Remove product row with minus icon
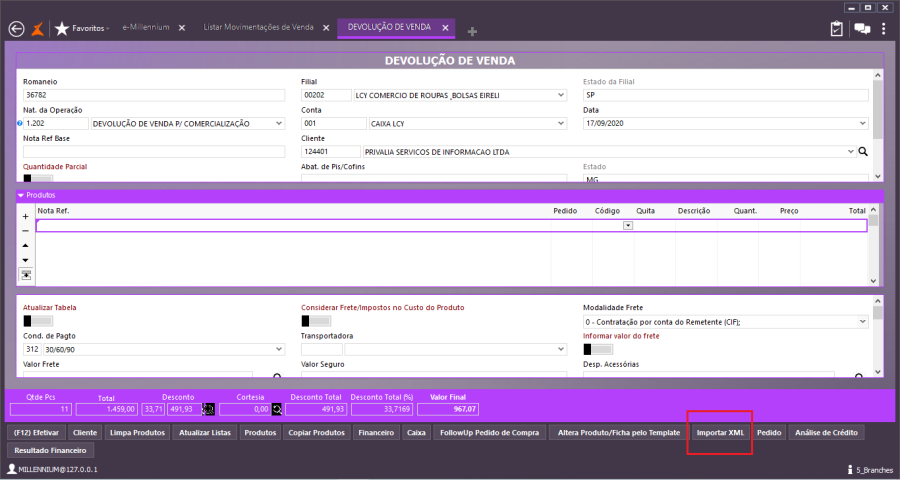The height and width of the screenshot is (480, 900). pos(25,231)
